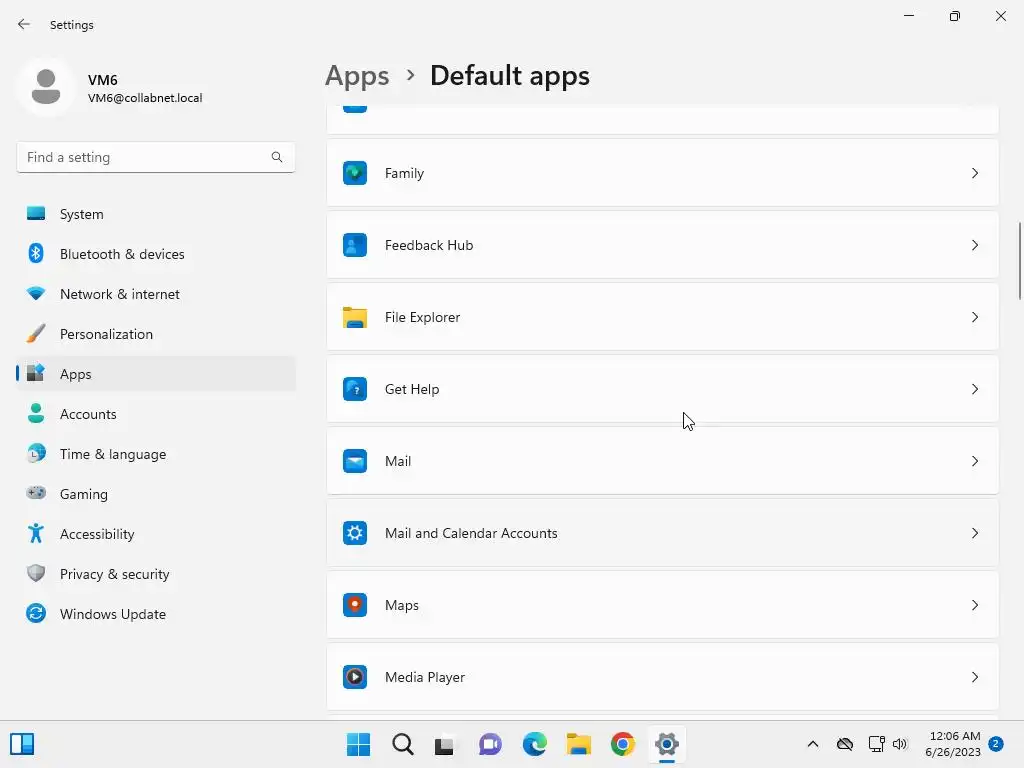Screen dimensions: 1024x768
Task: Open the notification badge showing 2
Action: coord(996,744)
